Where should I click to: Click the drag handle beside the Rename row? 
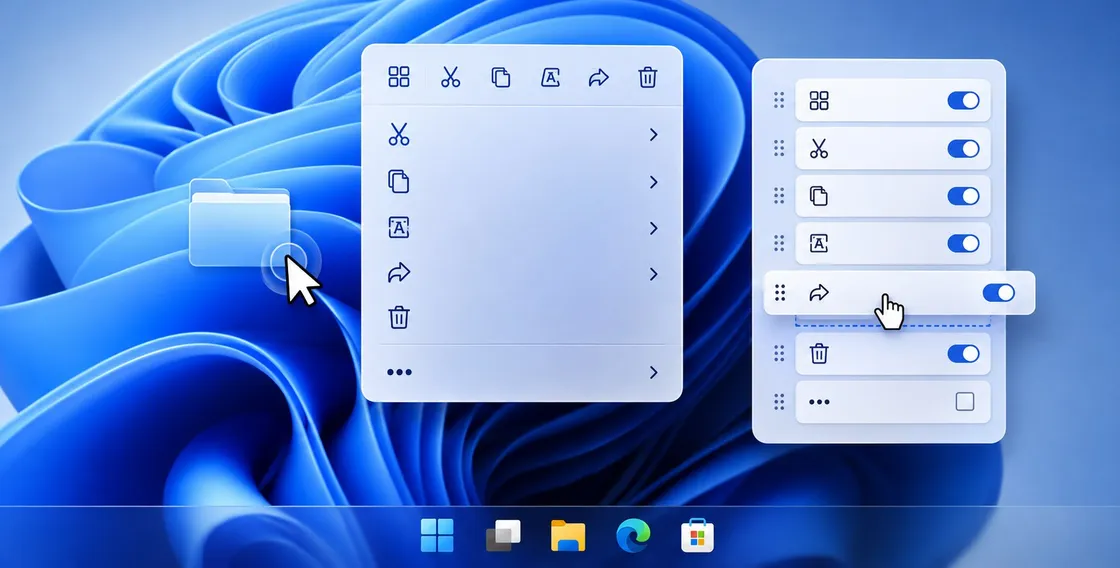point(779,243)
